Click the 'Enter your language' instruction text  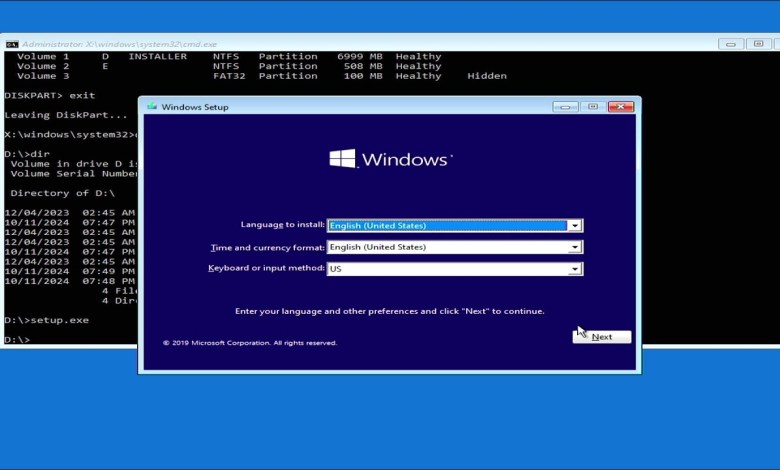[390, 311]
